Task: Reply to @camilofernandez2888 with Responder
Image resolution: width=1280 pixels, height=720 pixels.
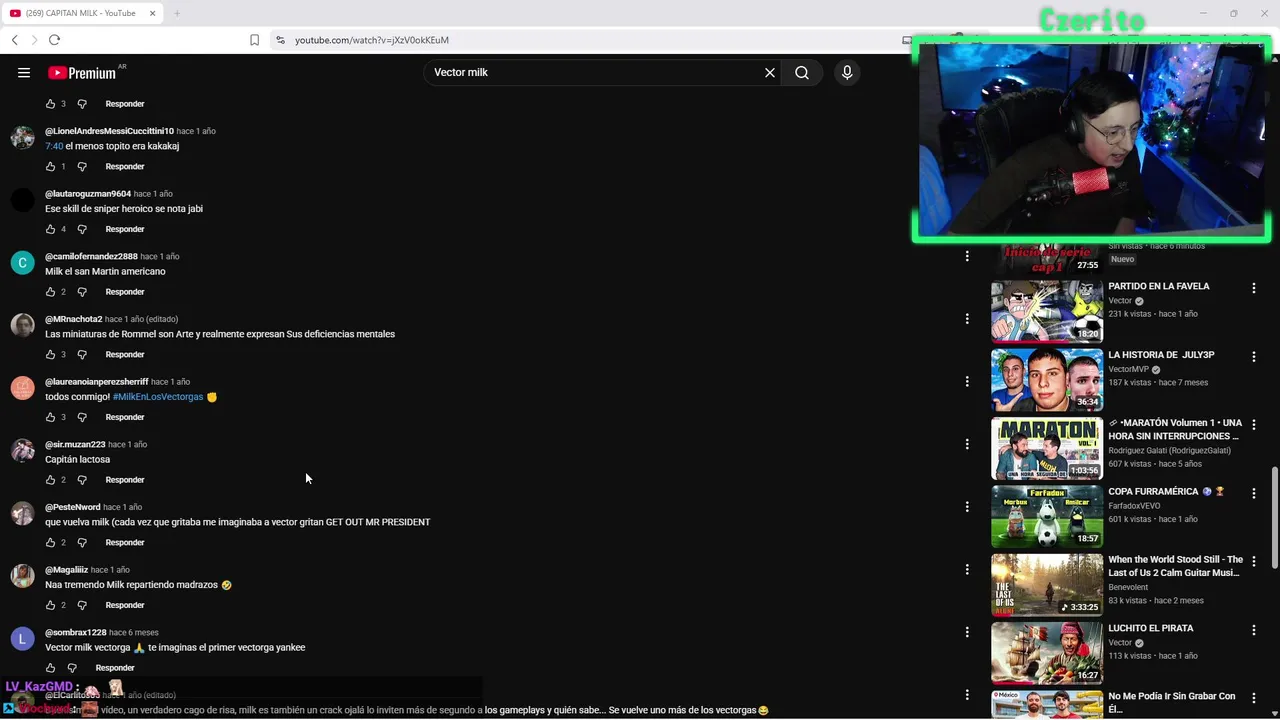Action: click(x=125, y=292)
